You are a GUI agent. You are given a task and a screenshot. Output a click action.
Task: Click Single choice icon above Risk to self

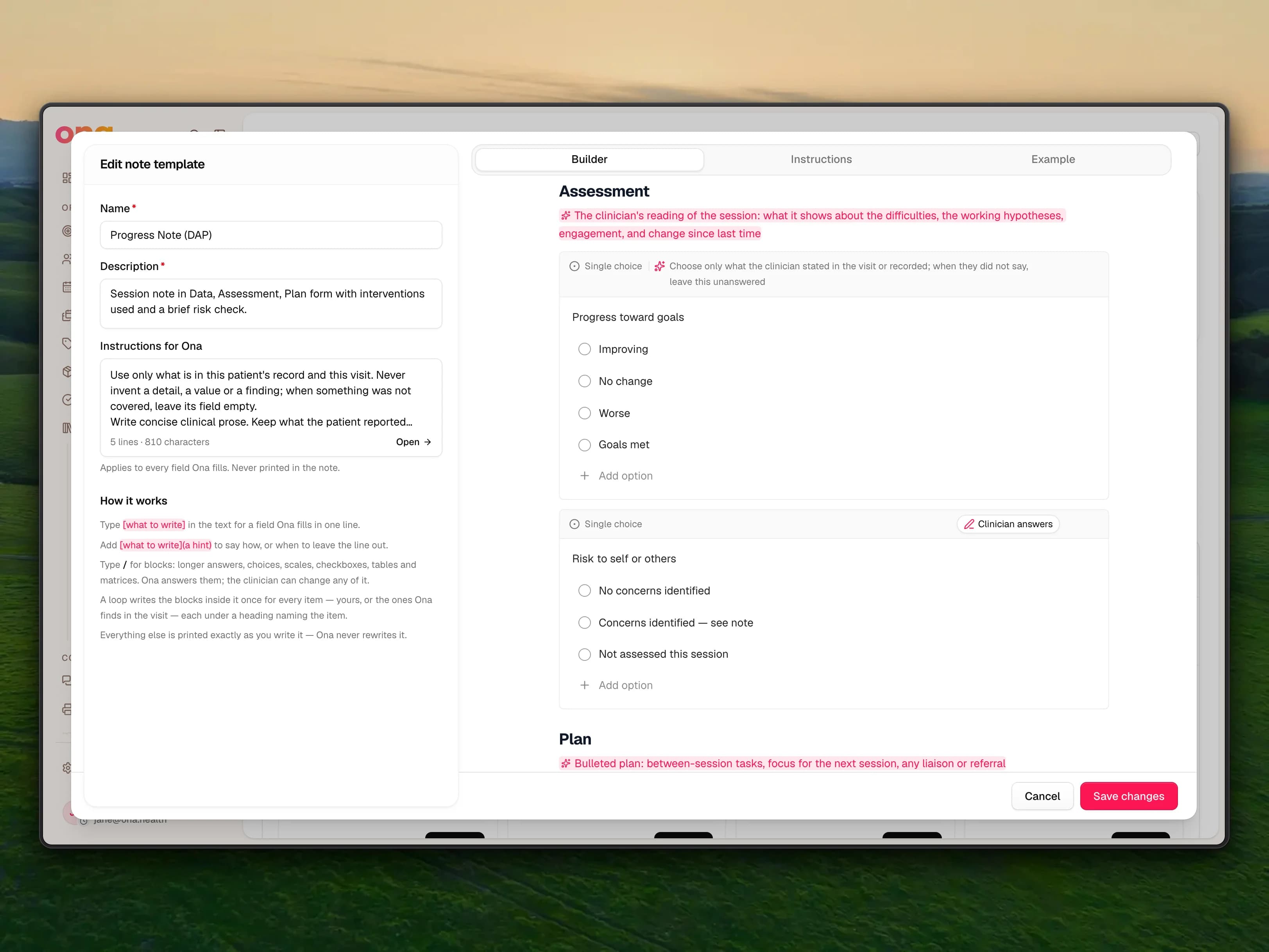(574, 524)
